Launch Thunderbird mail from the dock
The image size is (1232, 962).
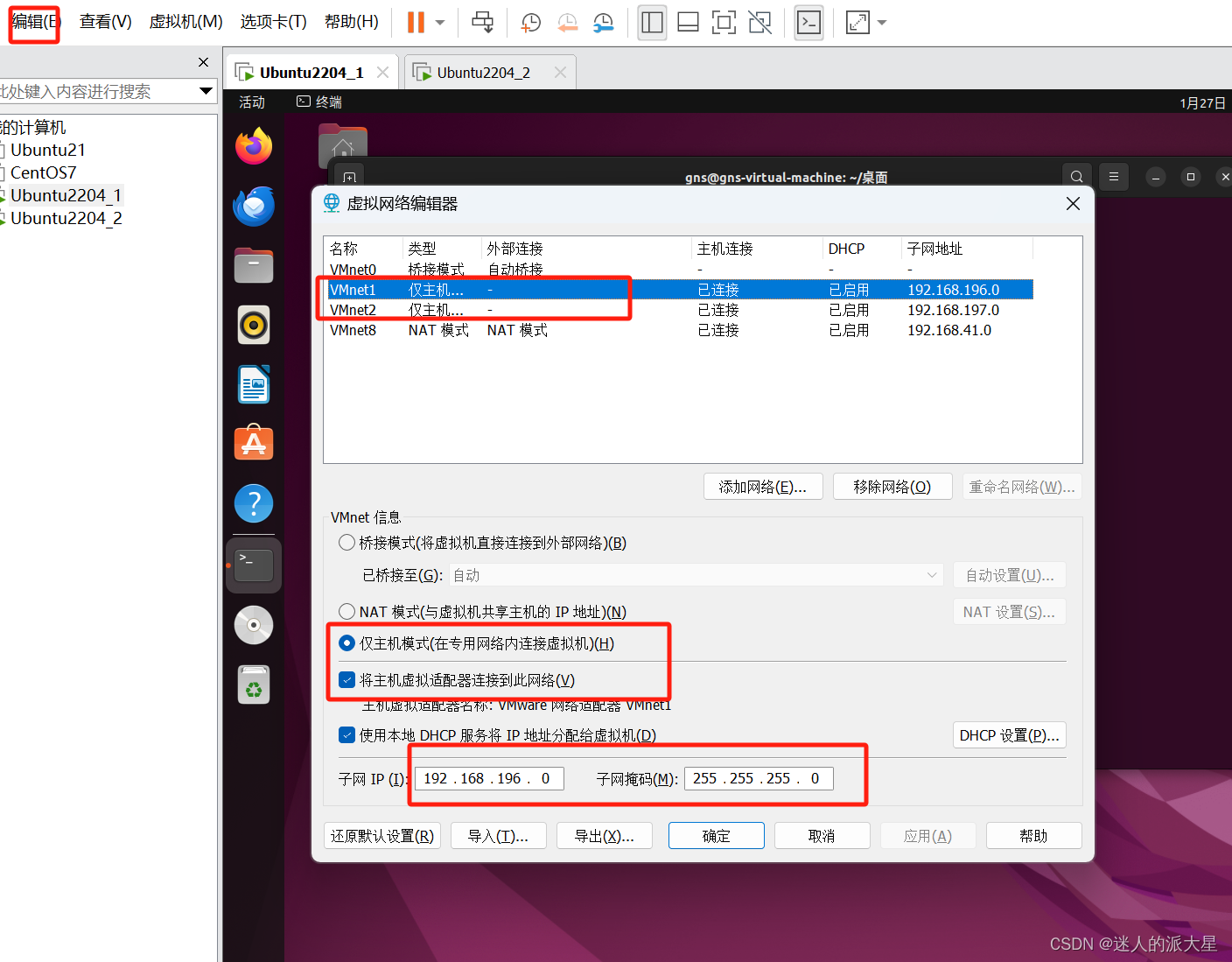254,207
